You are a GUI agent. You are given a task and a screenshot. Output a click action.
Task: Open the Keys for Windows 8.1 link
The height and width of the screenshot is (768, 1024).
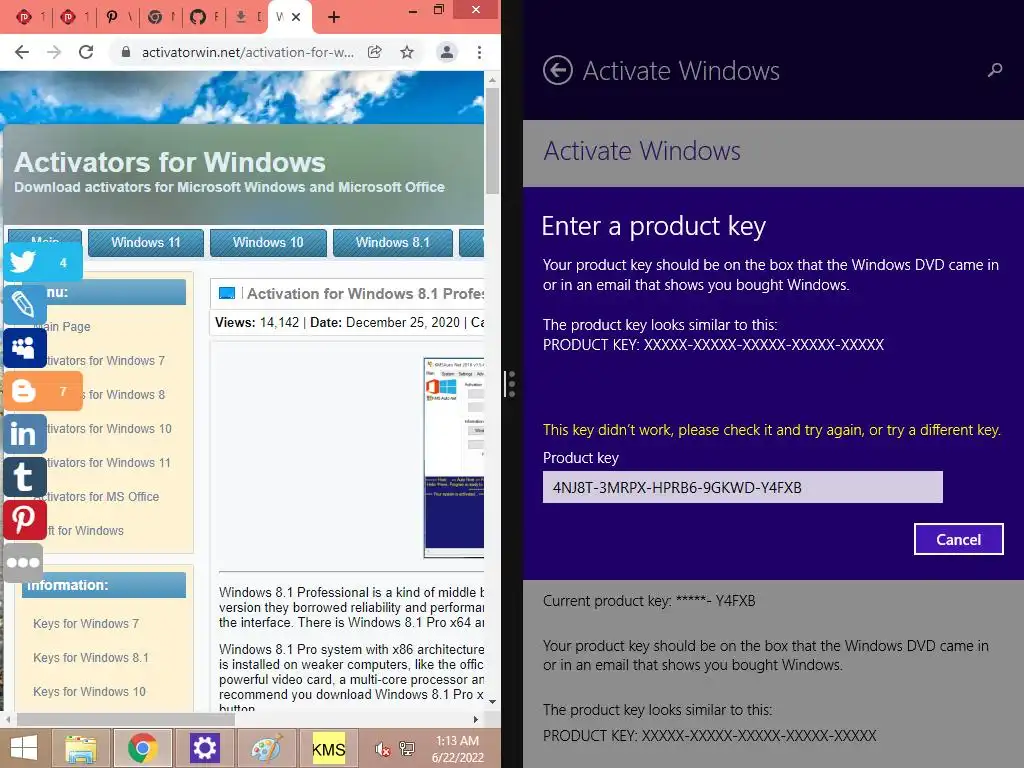[91, 658]
